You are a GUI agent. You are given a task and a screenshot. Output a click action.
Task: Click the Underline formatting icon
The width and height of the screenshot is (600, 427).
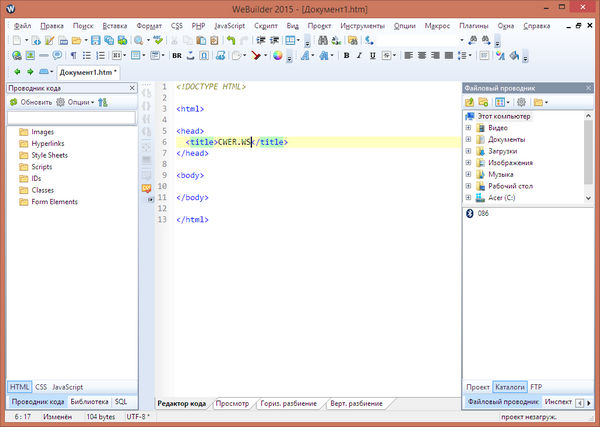373,56
